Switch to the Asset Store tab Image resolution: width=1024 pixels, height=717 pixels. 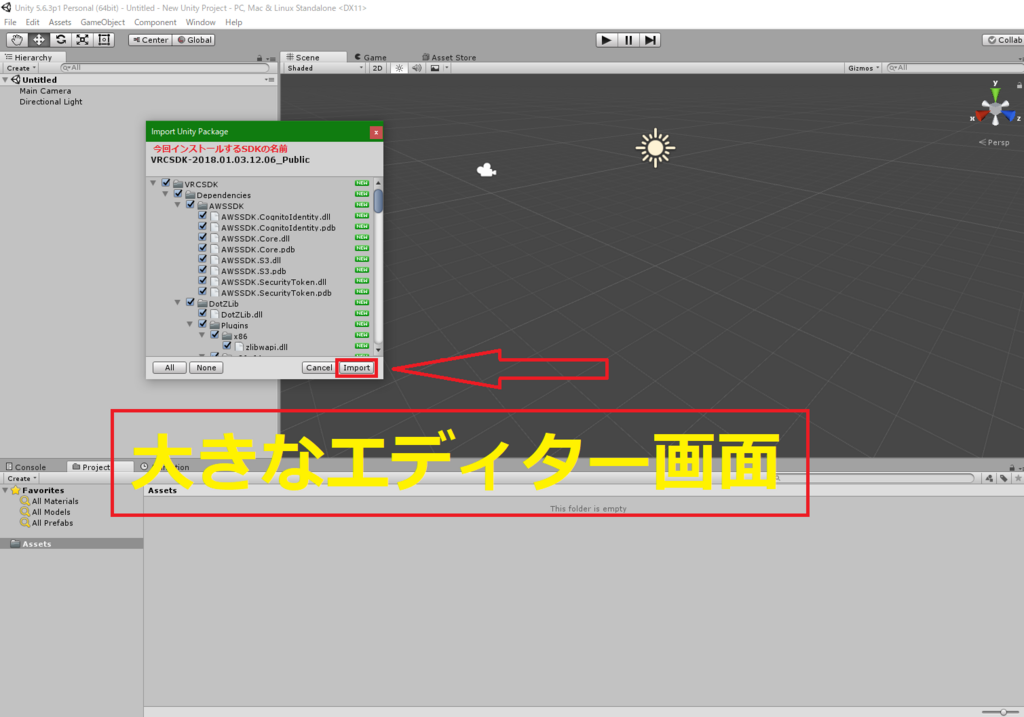pyautogui.click(x=449, y=57)
